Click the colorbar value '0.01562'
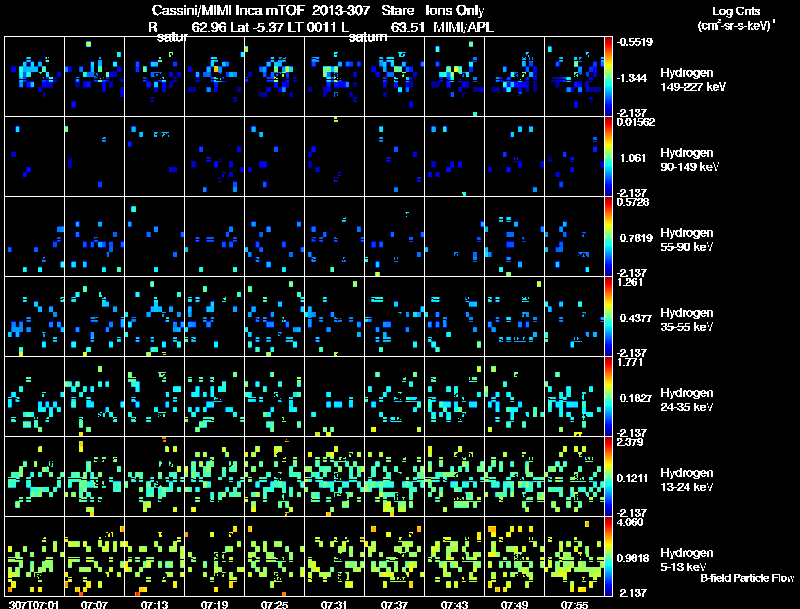 coord(636,122)
